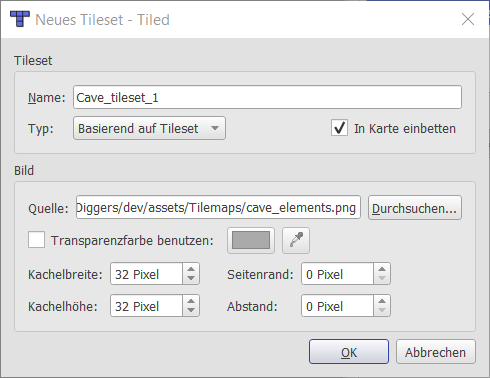Click the Quelle path field

[218, 207]
